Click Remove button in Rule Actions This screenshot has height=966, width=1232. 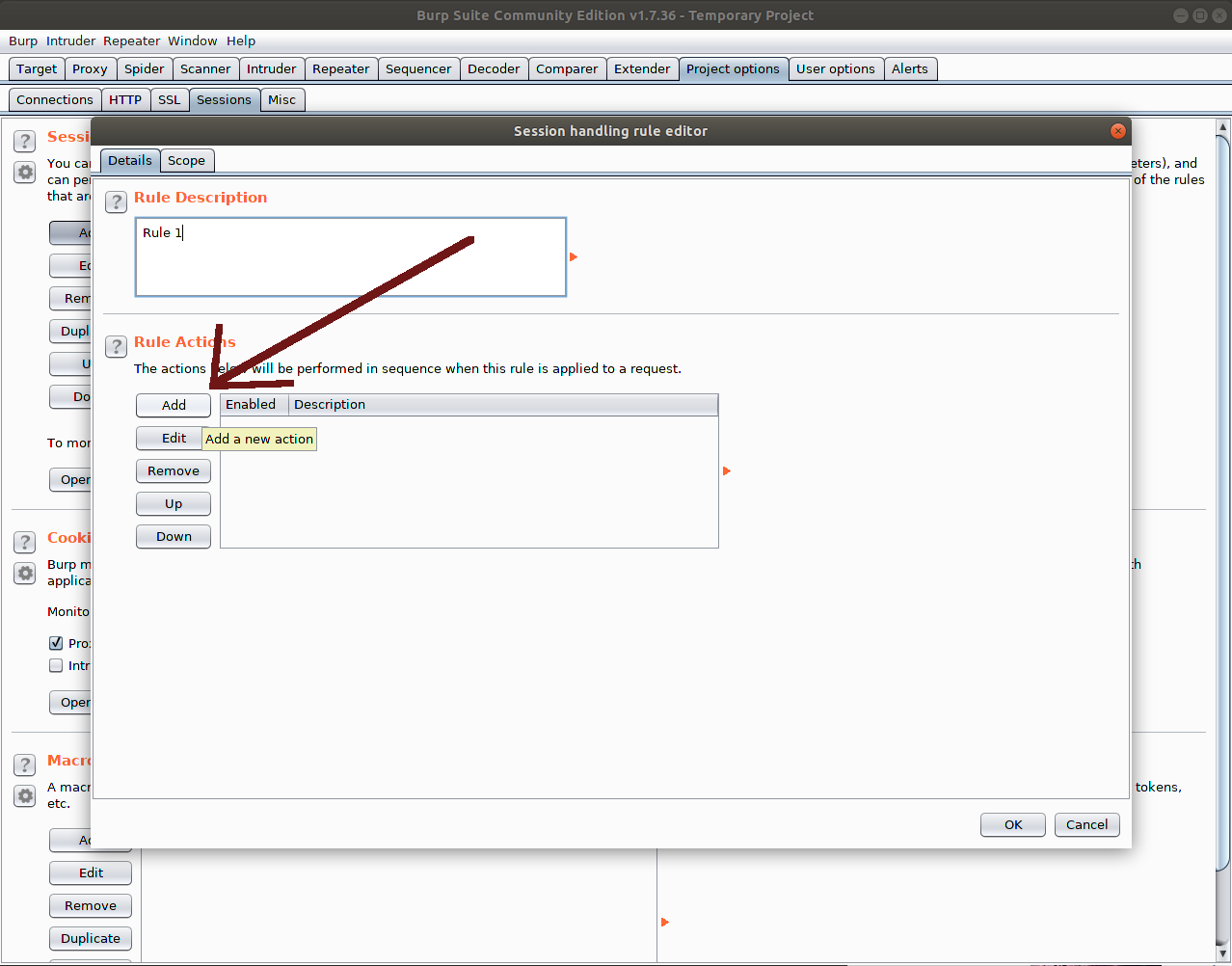(x=174, y=471)
